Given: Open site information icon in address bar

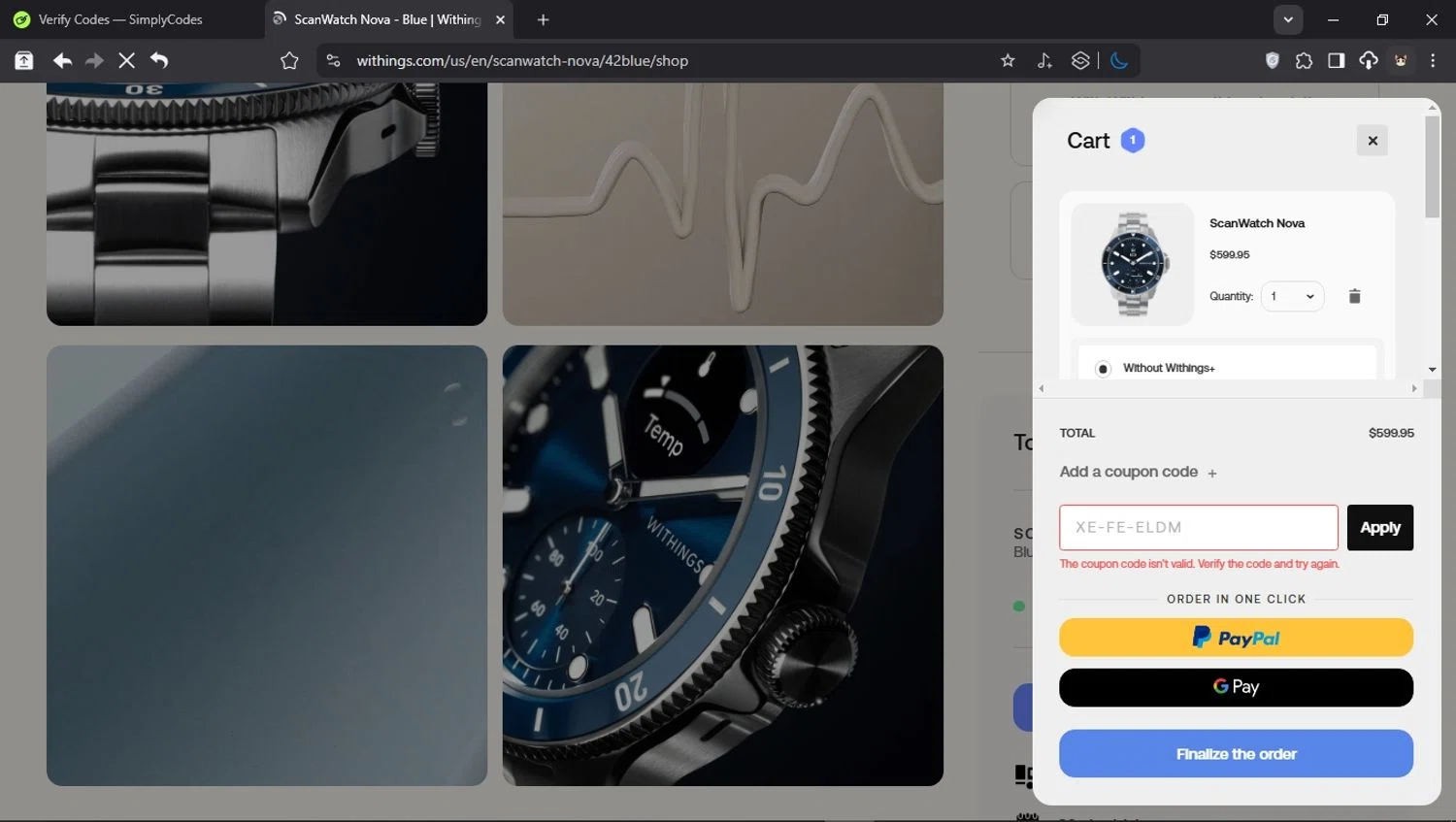Looking at the screenshot, I should coord(333,60).
